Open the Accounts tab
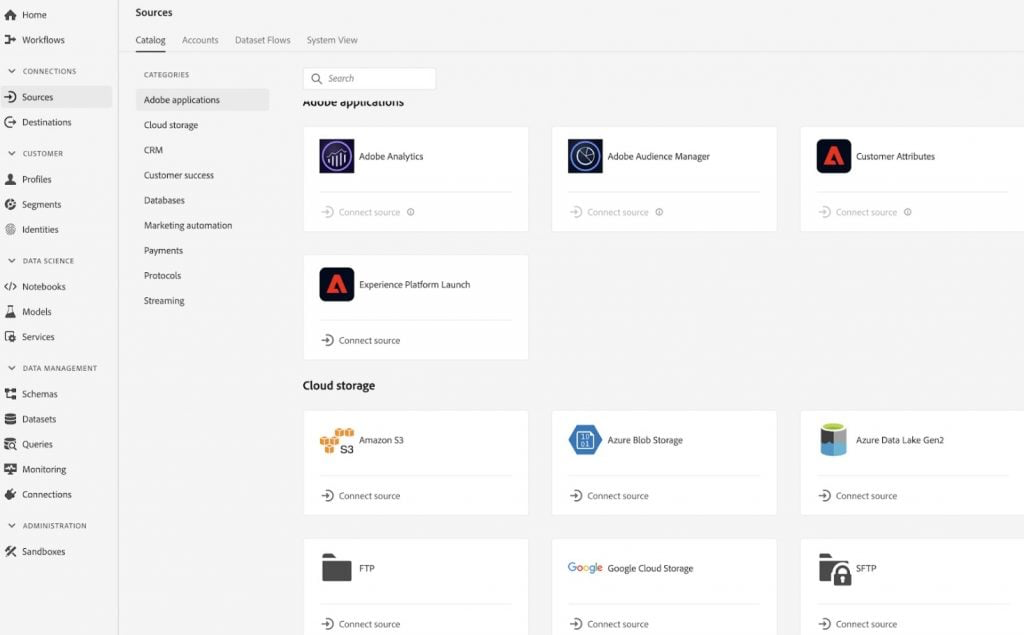Screen dimensions: 1024x635 click(x=200, y=40)
